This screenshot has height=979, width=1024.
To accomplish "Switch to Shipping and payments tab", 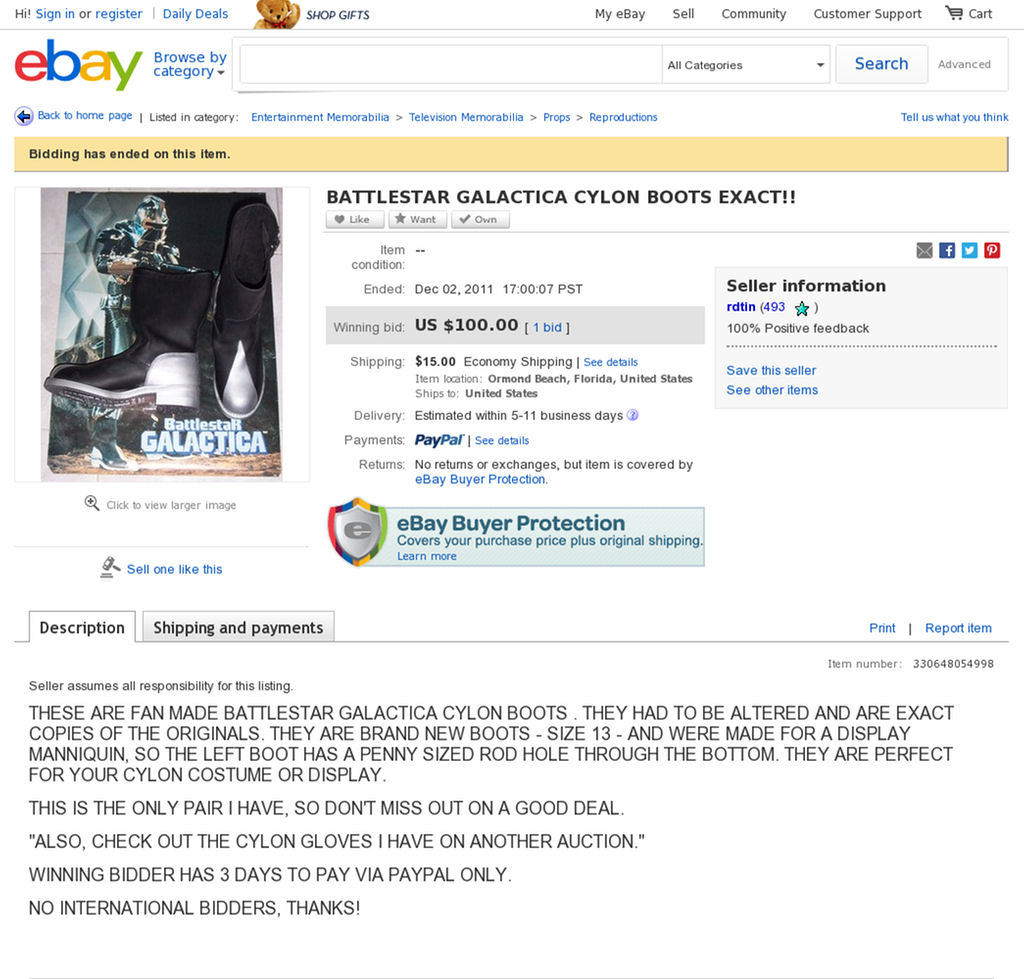I will point(238,627).
